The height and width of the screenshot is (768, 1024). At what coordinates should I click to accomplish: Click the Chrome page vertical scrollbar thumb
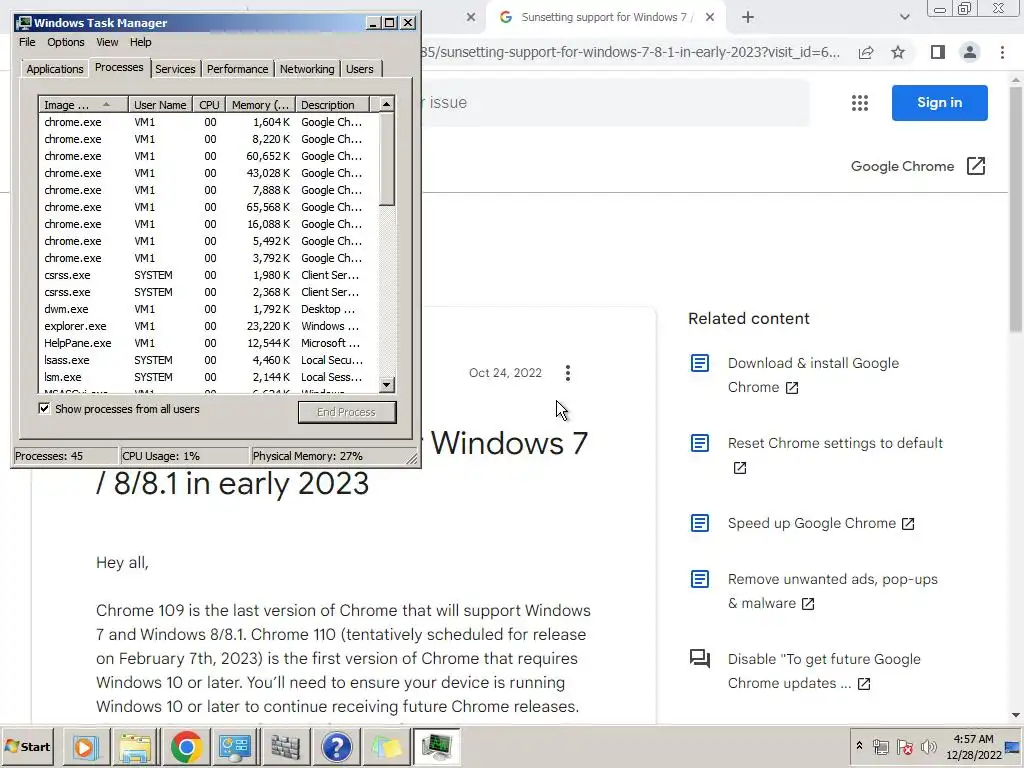pyautogui.click(x=1016, y=209)
